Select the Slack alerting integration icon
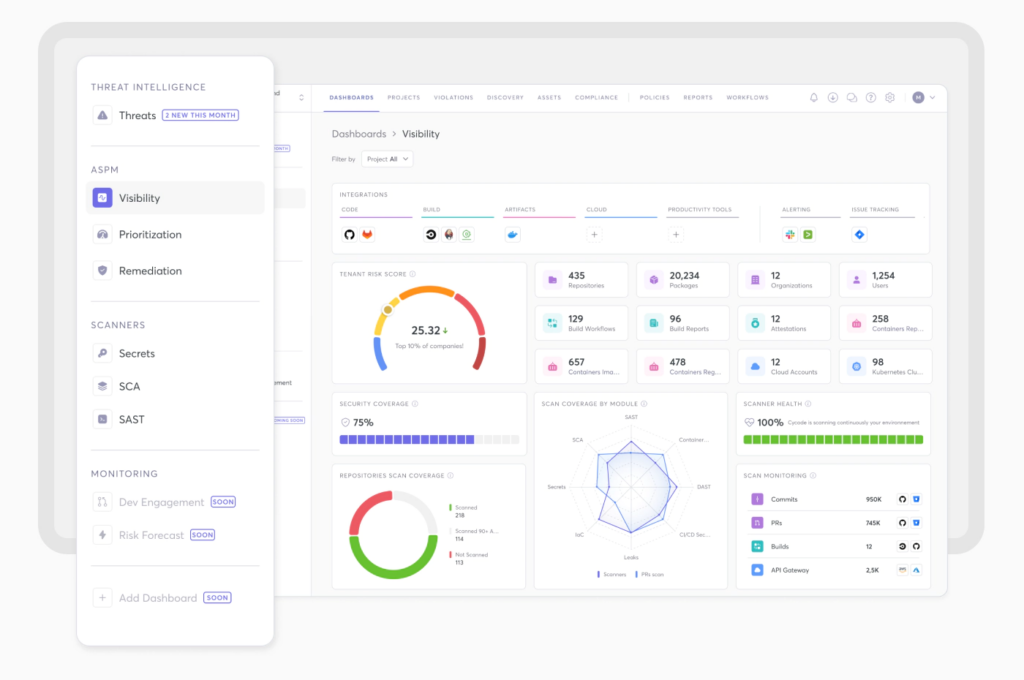The width and height of the screenshot is (1024, 680). pos(790,235)
